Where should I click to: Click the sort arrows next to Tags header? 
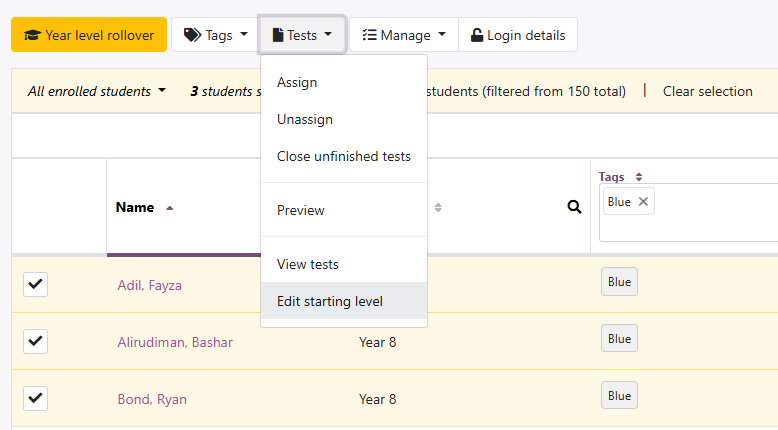(639, 177)
